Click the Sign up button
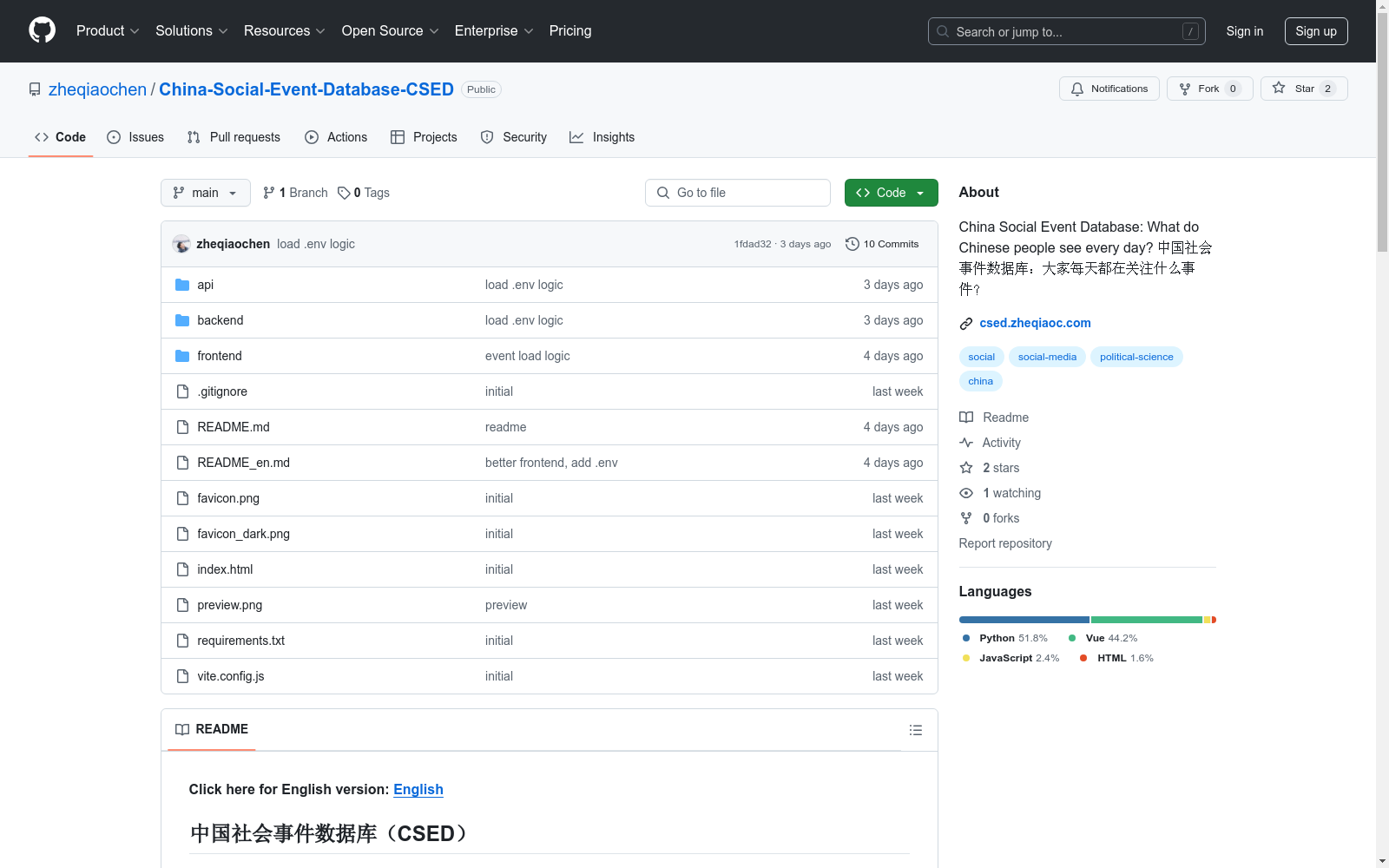This screenshot has height=868, width=1389. (x=1316, y=31)
